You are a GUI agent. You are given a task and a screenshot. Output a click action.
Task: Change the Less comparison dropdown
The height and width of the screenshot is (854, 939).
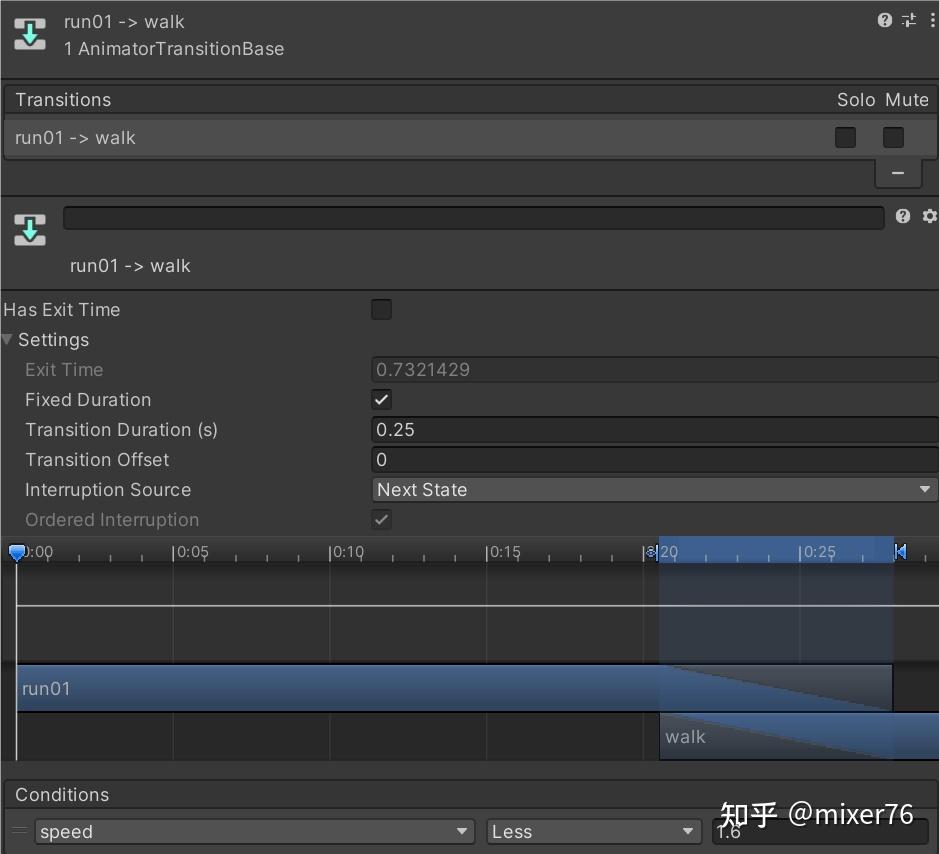click(592, 831)
